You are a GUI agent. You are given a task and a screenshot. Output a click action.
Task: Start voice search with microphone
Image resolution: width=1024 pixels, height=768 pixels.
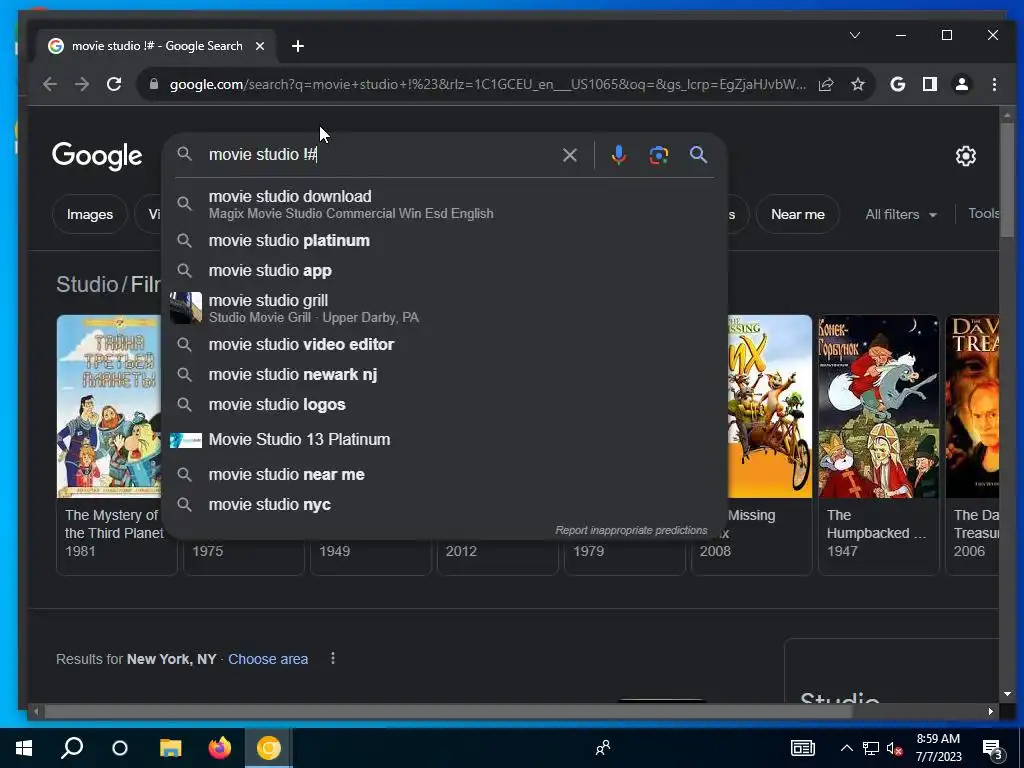tap(618, 155)
